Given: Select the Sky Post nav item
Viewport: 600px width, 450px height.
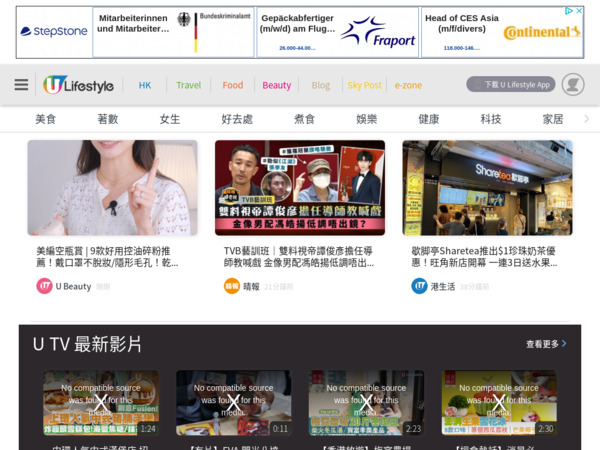Looking at the screenshot, I should click(x=364, y=85).
